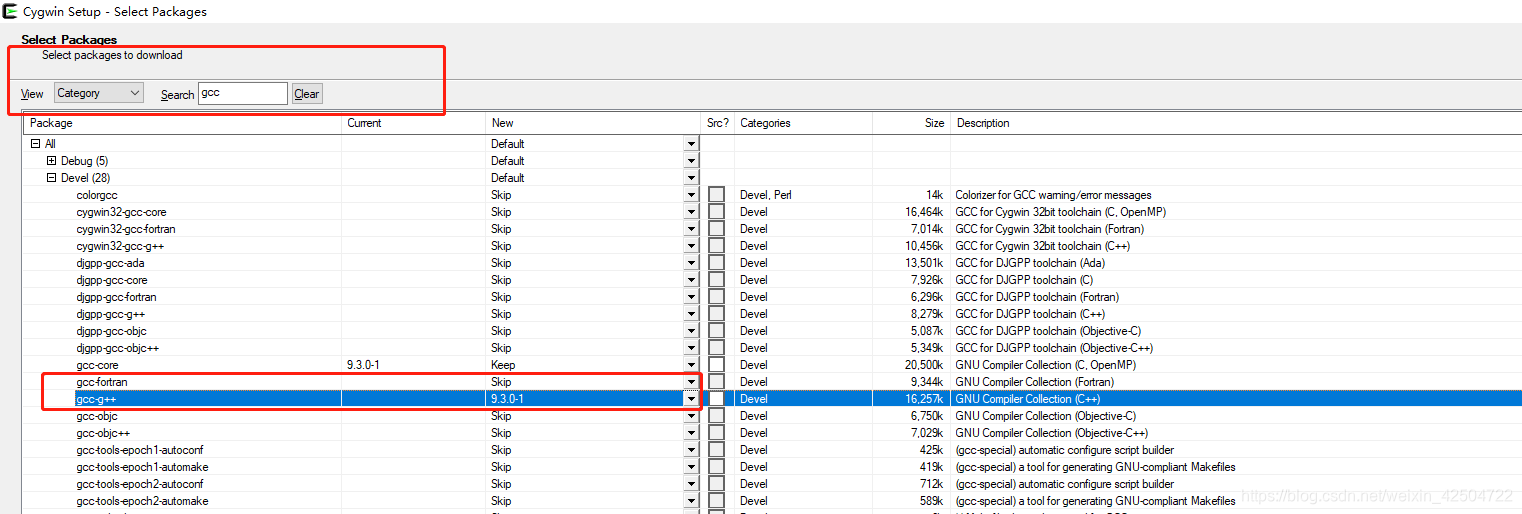This screenshot has height=514, width=1522.
Task: Tick the source checkbox for gcc-objc++
Action: point(716,433)
